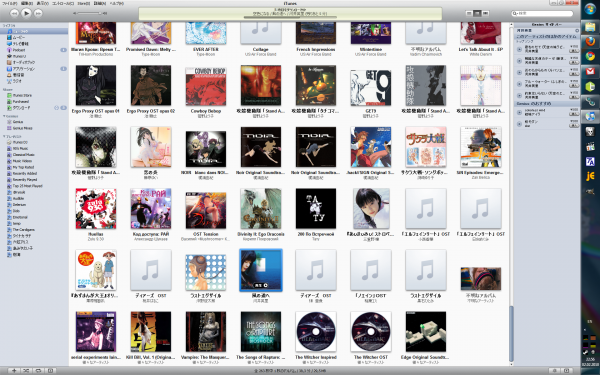Start playback with the Play button

tap(26, 13)
